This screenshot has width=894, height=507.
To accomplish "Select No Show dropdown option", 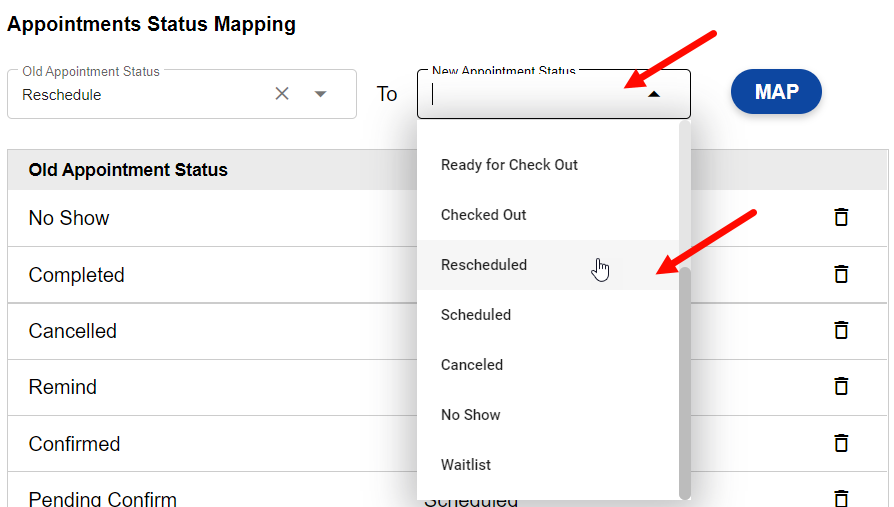I will (x=470, y=415).
